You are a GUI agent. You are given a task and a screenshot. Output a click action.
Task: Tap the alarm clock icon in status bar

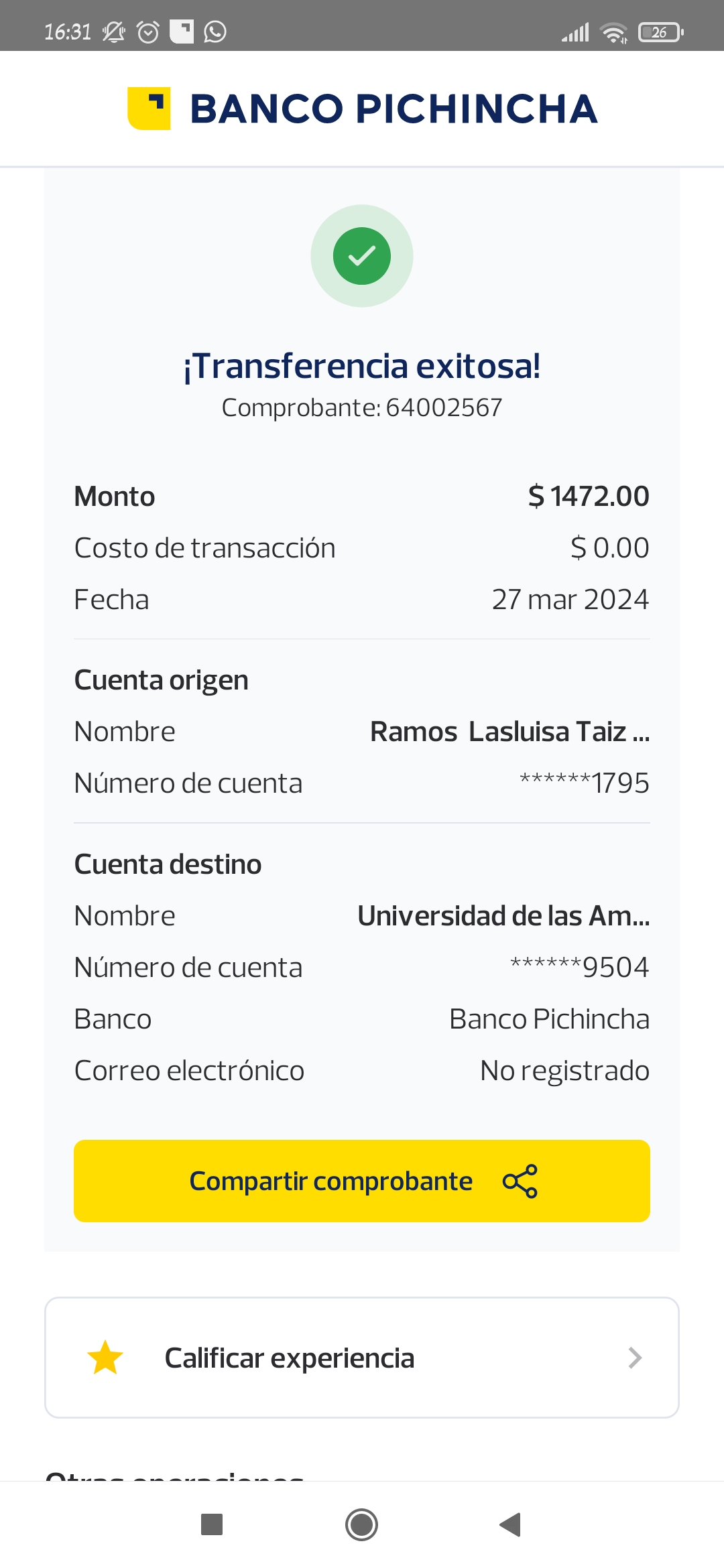(148, 31)
